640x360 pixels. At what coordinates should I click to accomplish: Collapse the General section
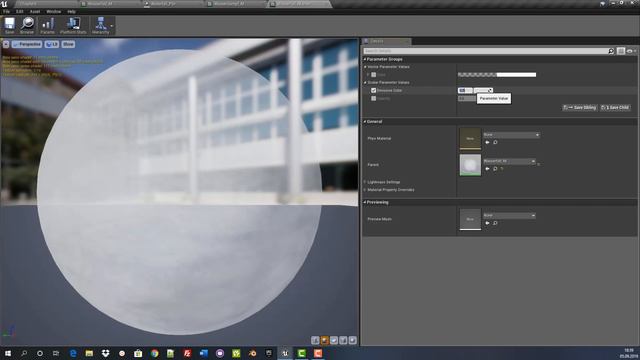pyautogui.click(x=365, y=122)
